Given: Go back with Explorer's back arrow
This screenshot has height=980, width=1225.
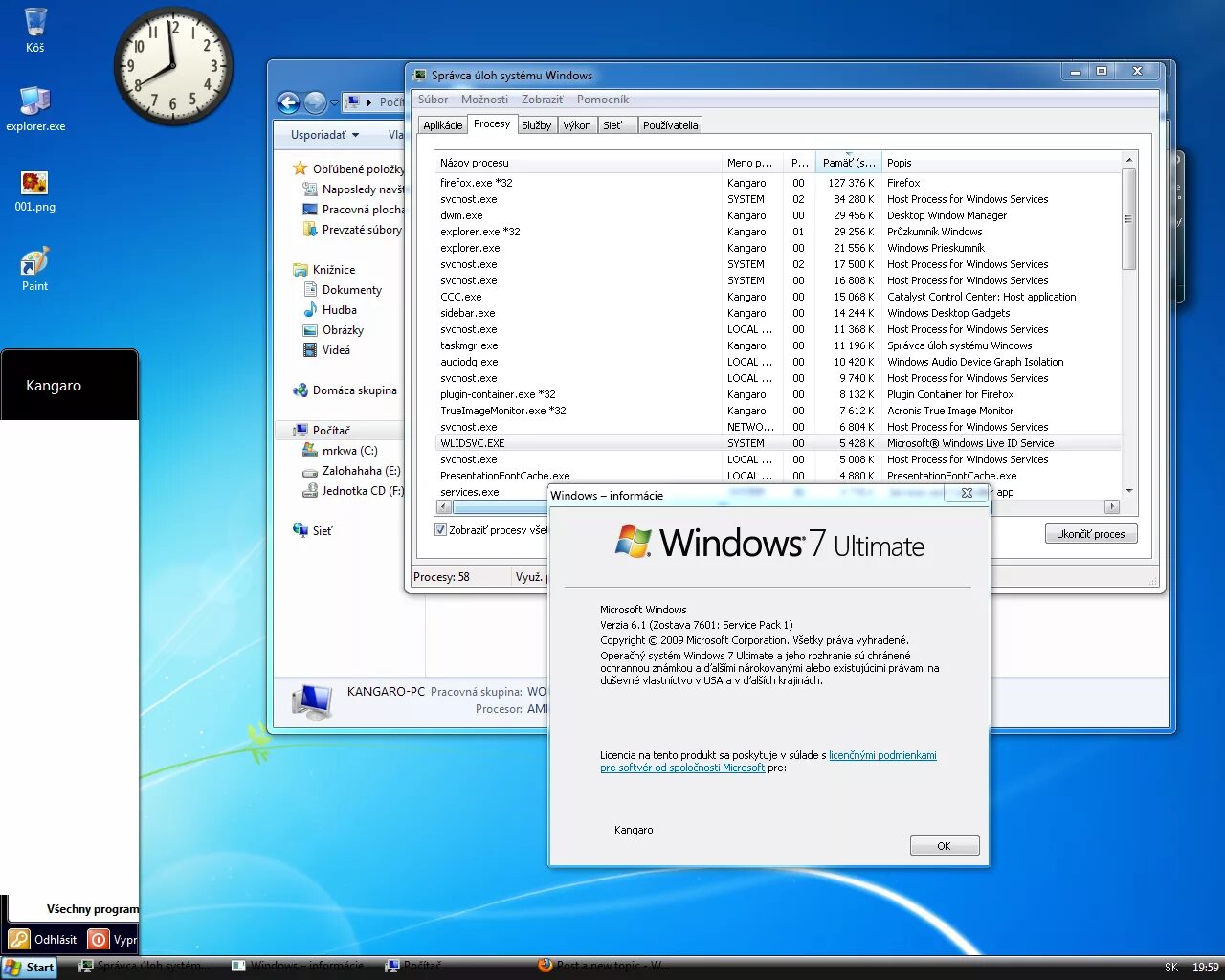Looking at the screenshot, I should [288, 102].
